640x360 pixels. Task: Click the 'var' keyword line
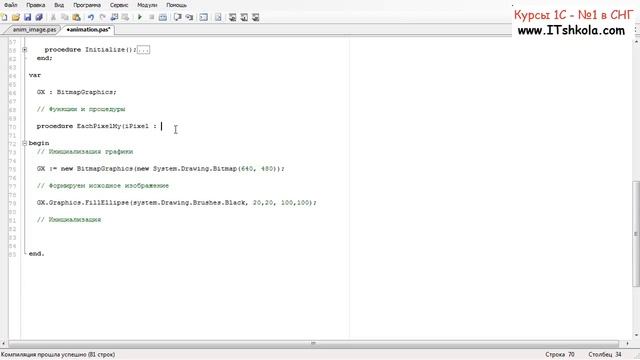point(35,76)
